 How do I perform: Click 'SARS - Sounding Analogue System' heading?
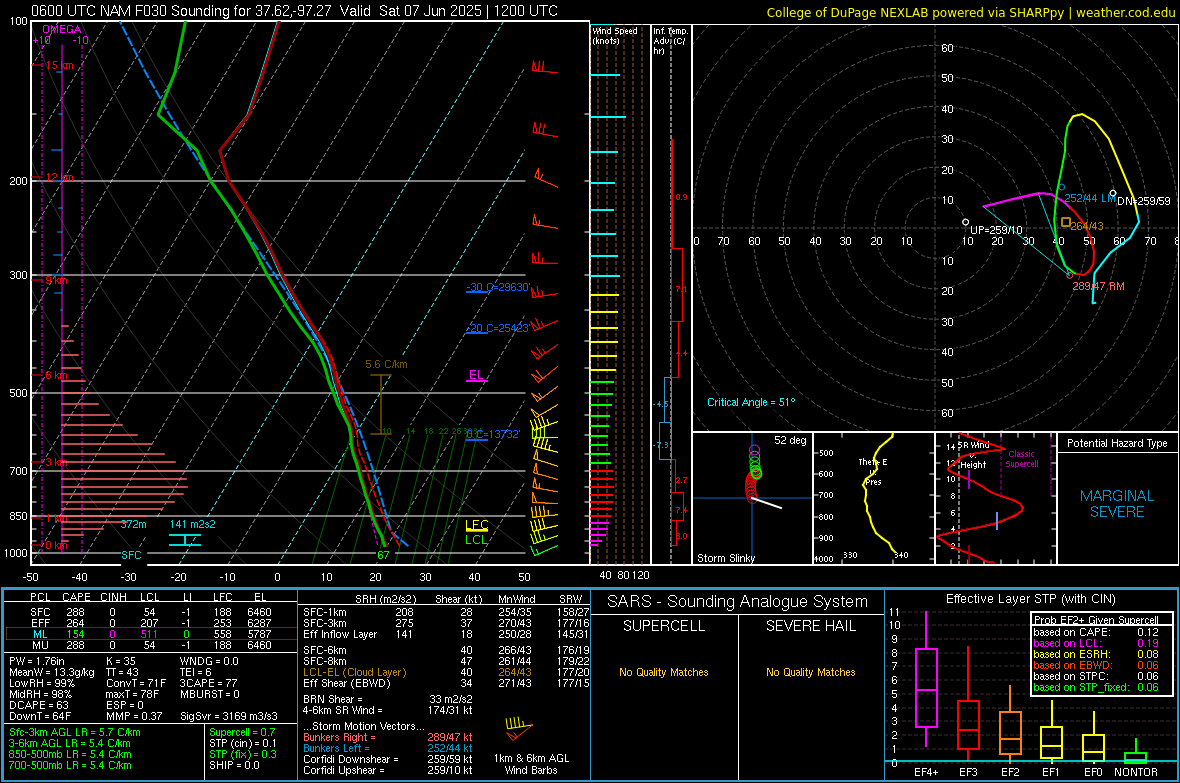pyautogui.click(x=737, y=602)
